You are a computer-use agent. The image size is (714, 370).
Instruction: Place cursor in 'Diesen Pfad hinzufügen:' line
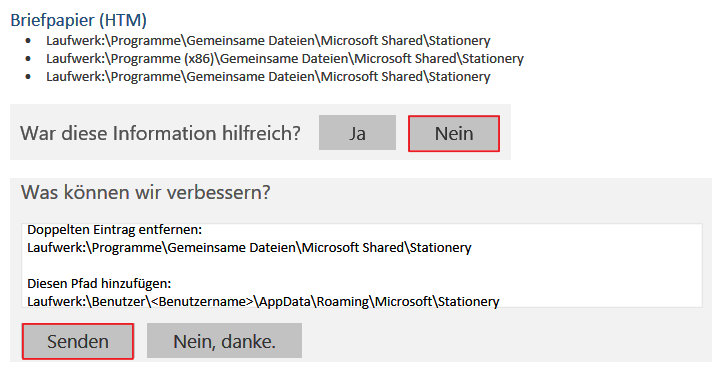coord(99,284)
